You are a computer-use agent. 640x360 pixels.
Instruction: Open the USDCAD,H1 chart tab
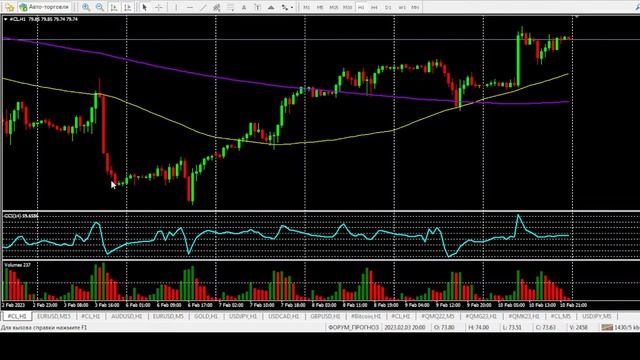pos(283,316)
